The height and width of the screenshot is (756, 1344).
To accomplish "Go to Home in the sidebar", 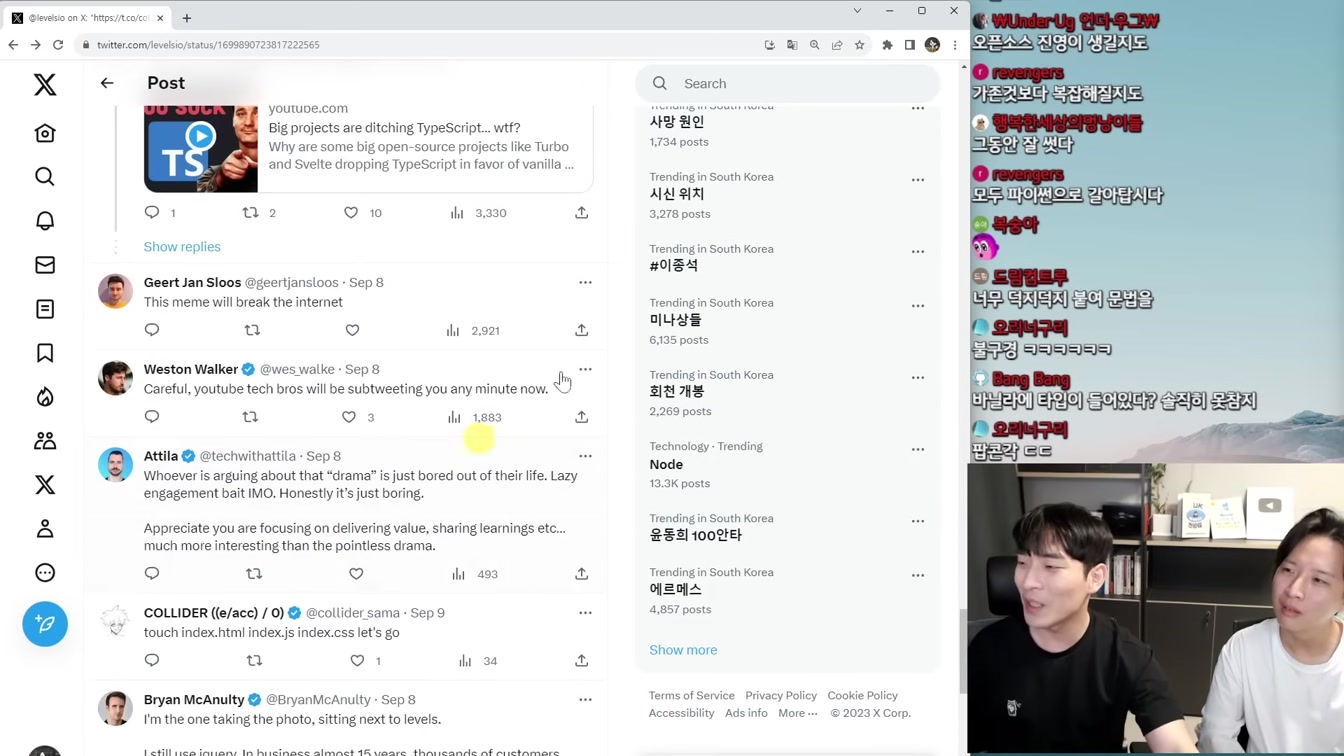I will [x=45, y=133].
